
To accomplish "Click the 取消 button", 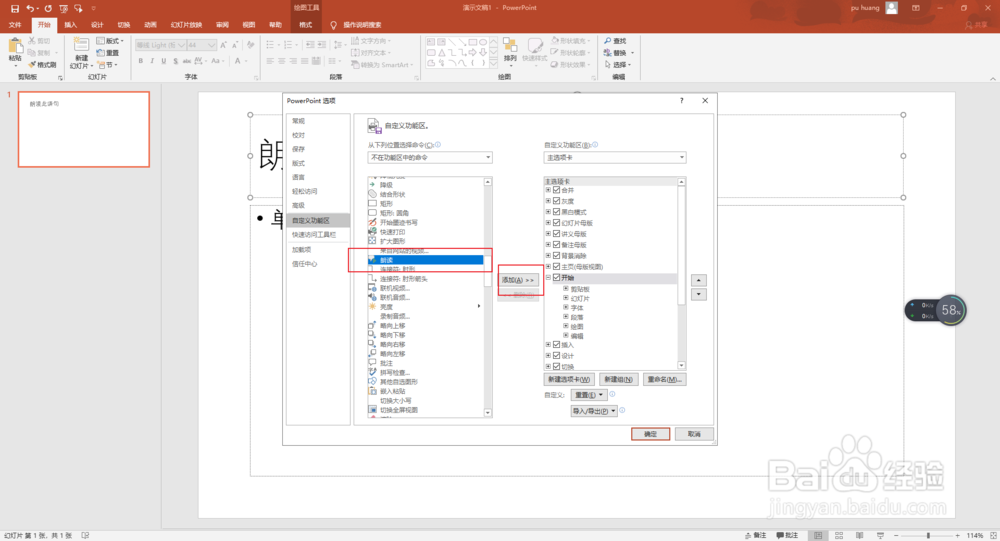I will (694, 434).
